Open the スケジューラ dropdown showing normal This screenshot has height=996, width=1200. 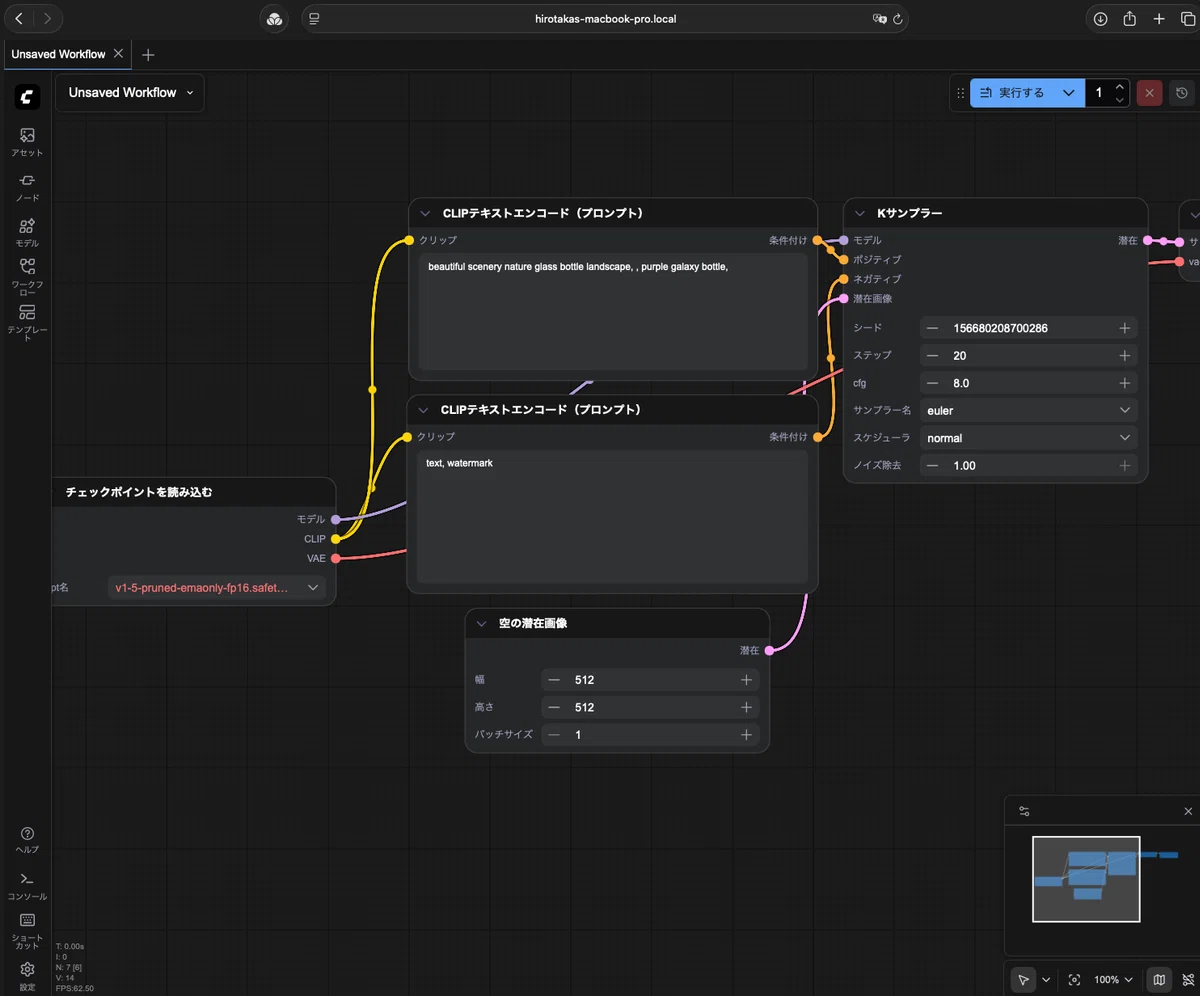(1029, 438)
